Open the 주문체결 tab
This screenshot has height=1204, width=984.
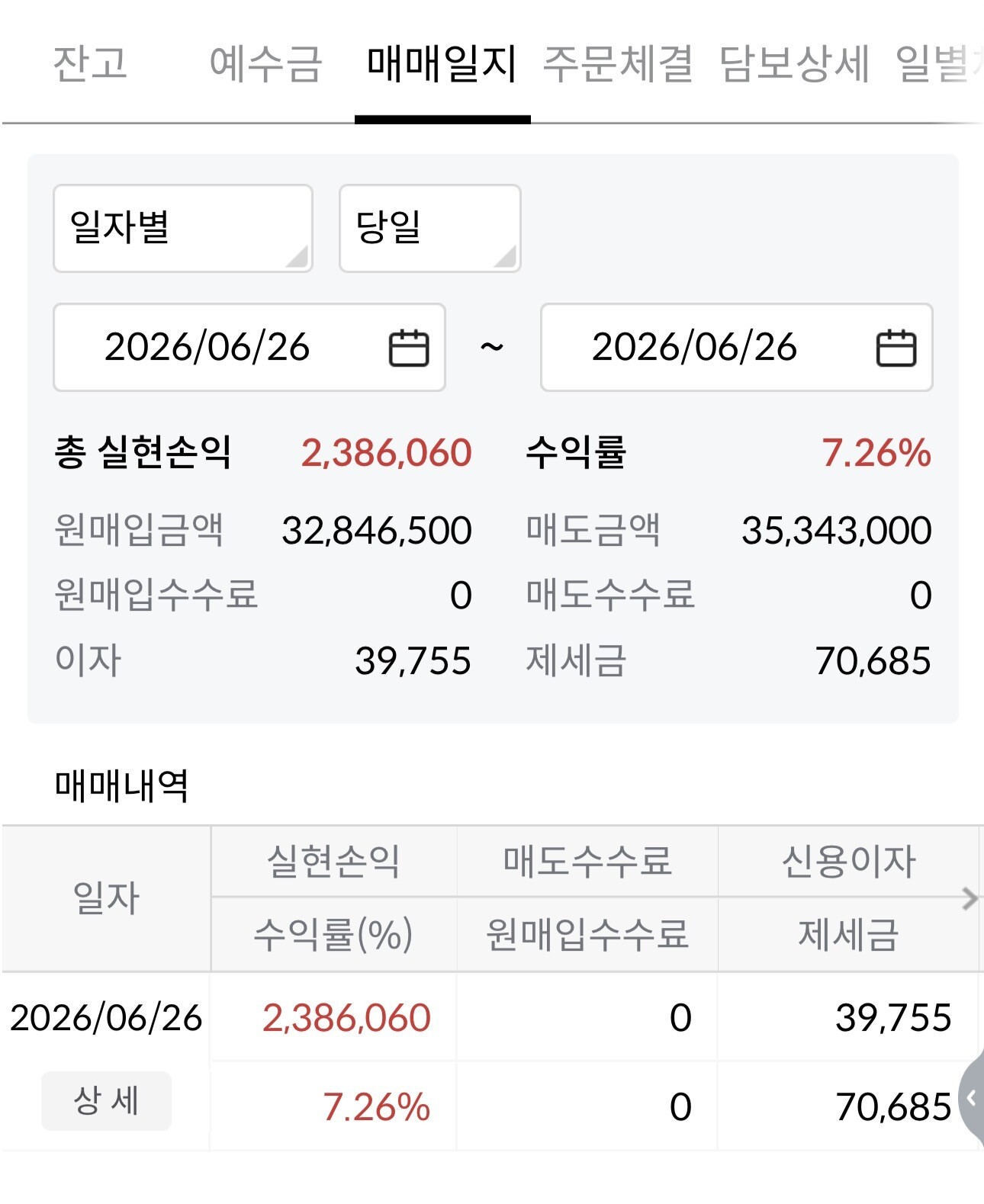point(618,63)
